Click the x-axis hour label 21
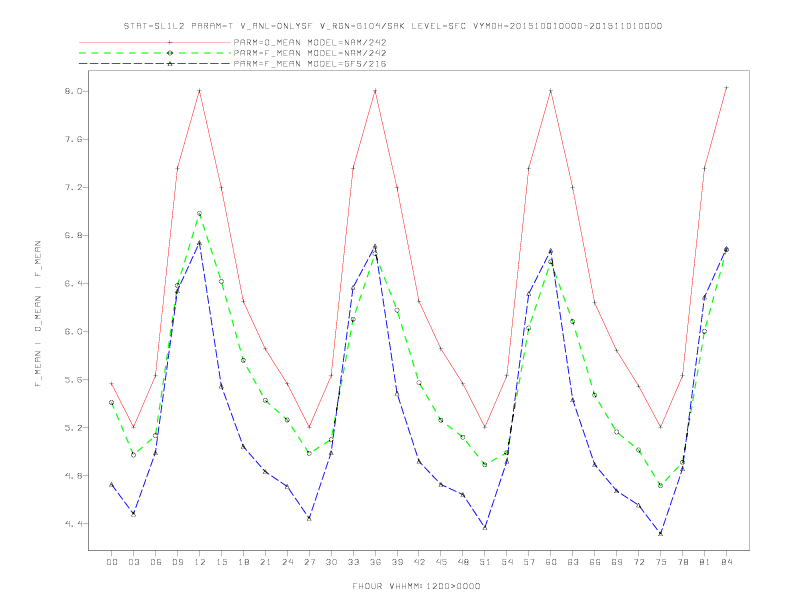 (265, 562)
